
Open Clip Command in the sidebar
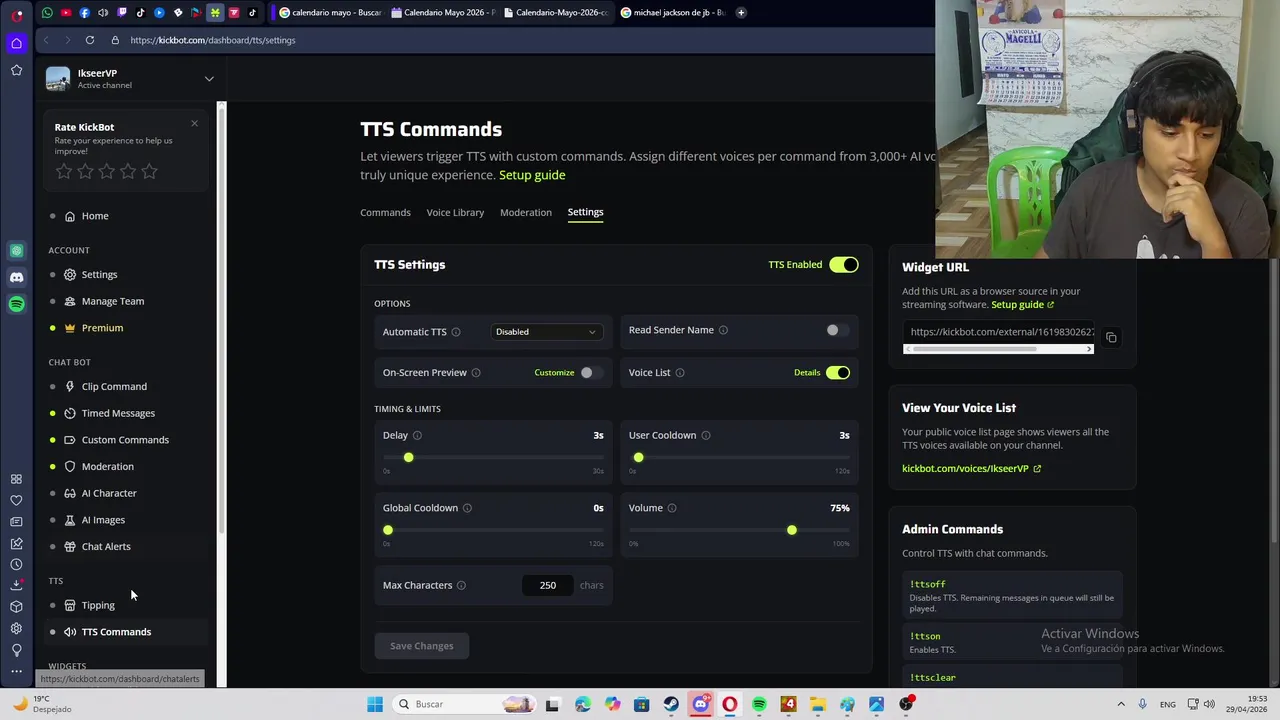(114, 386)
